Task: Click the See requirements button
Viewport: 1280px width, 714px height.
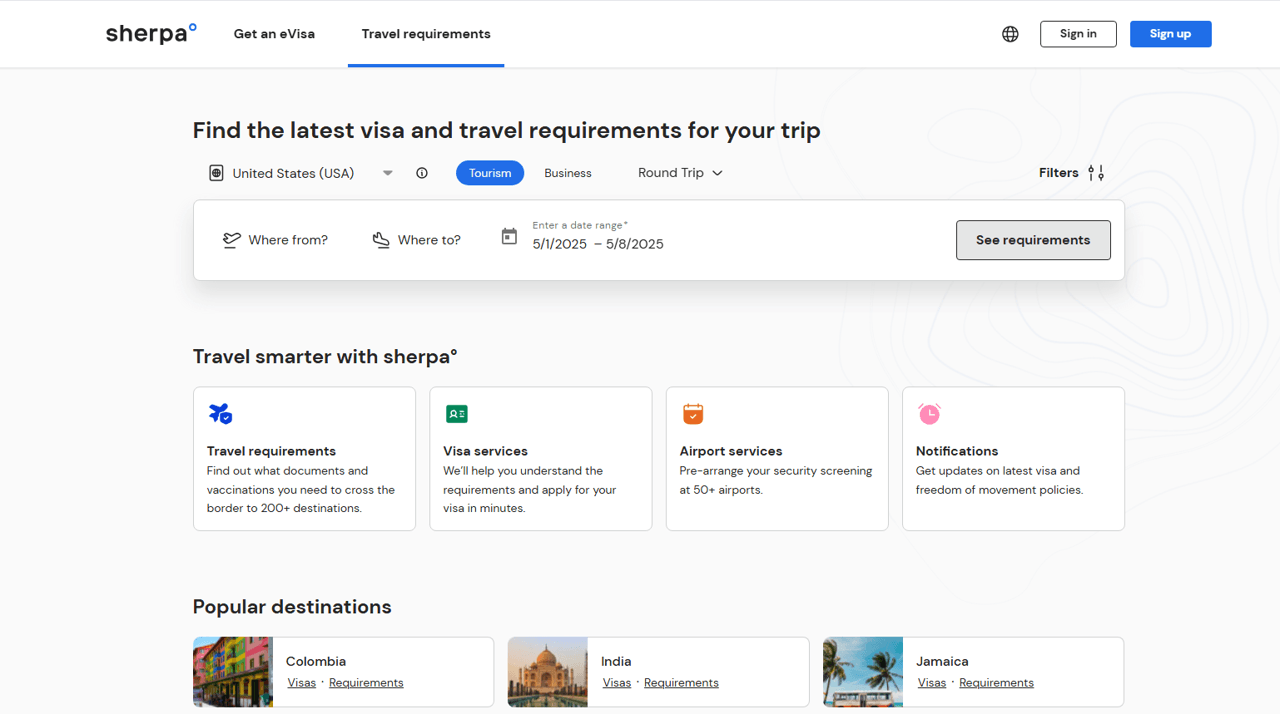Action: coord(1033,240)
